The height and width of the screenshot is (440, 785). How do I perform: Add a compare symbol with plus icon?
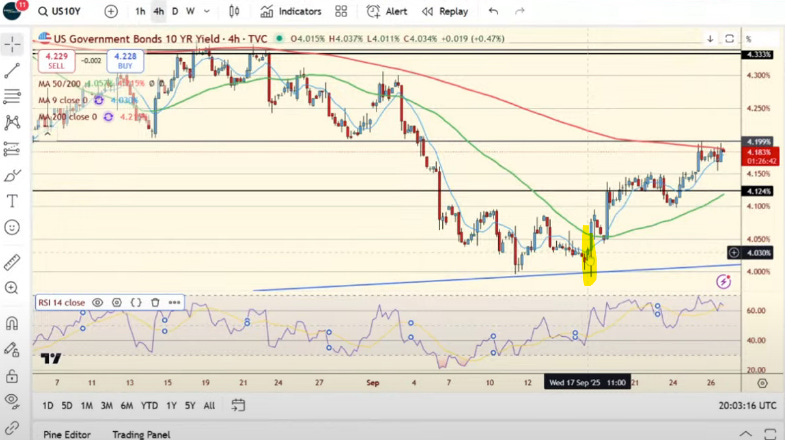(x=111, y=11)
